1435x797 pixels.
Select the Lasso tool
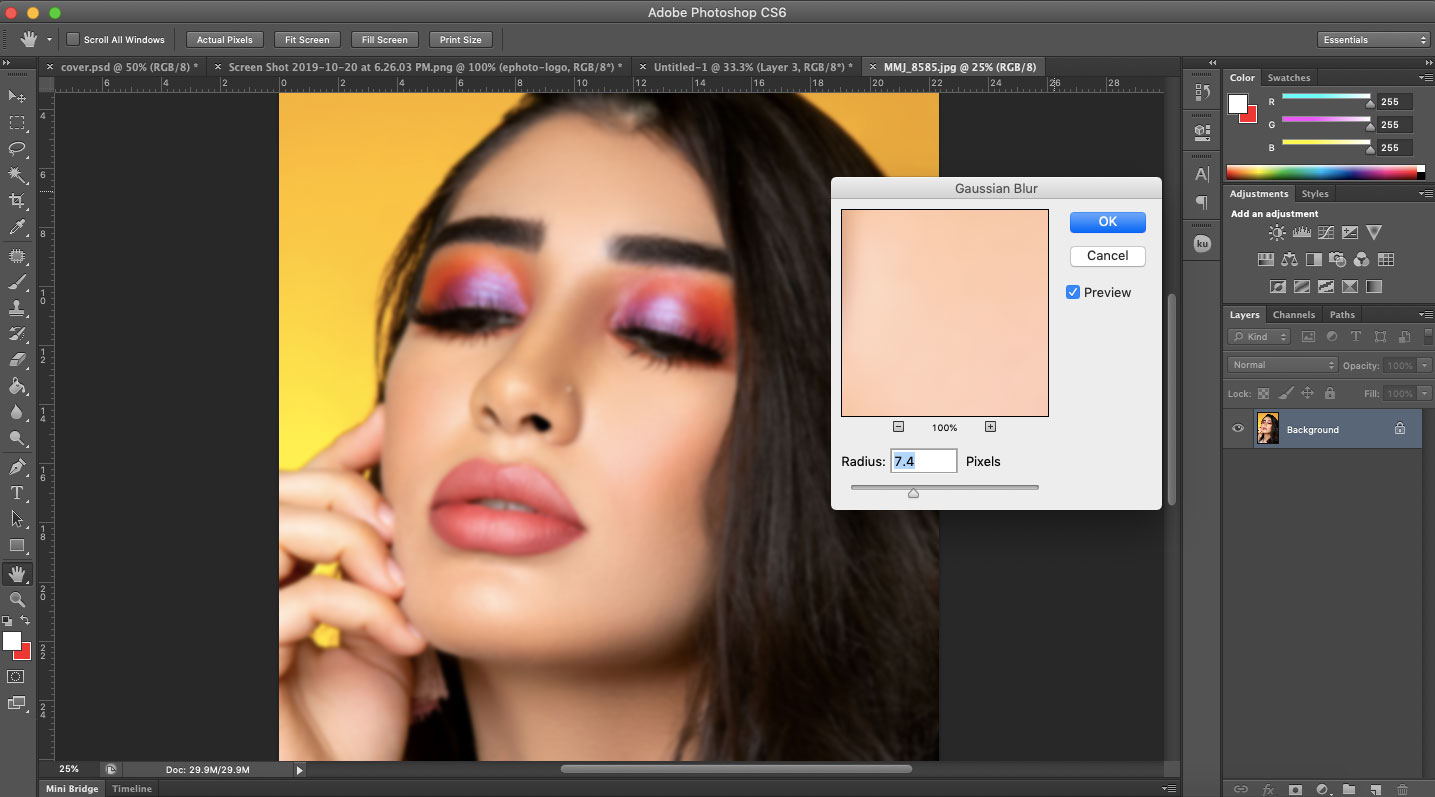17,149
